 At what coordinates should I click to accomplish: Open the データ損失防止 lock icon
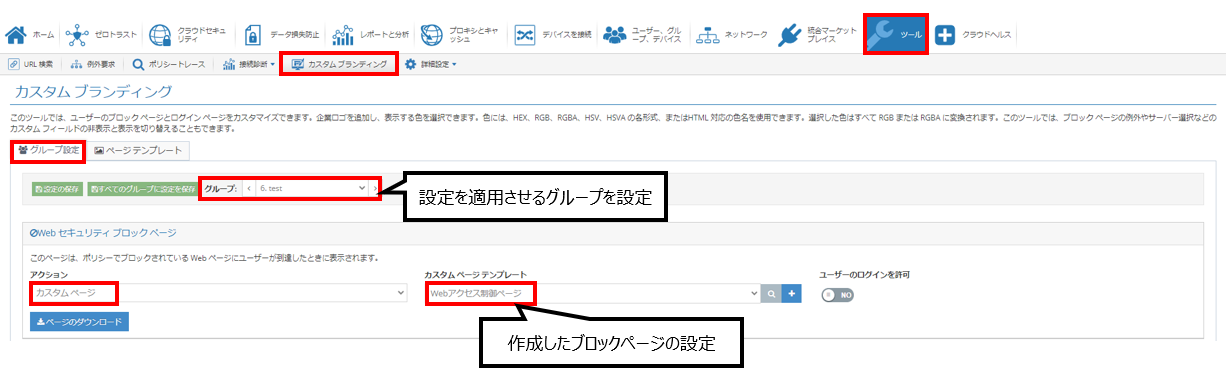pyautogui.click(x=252, y=35)
